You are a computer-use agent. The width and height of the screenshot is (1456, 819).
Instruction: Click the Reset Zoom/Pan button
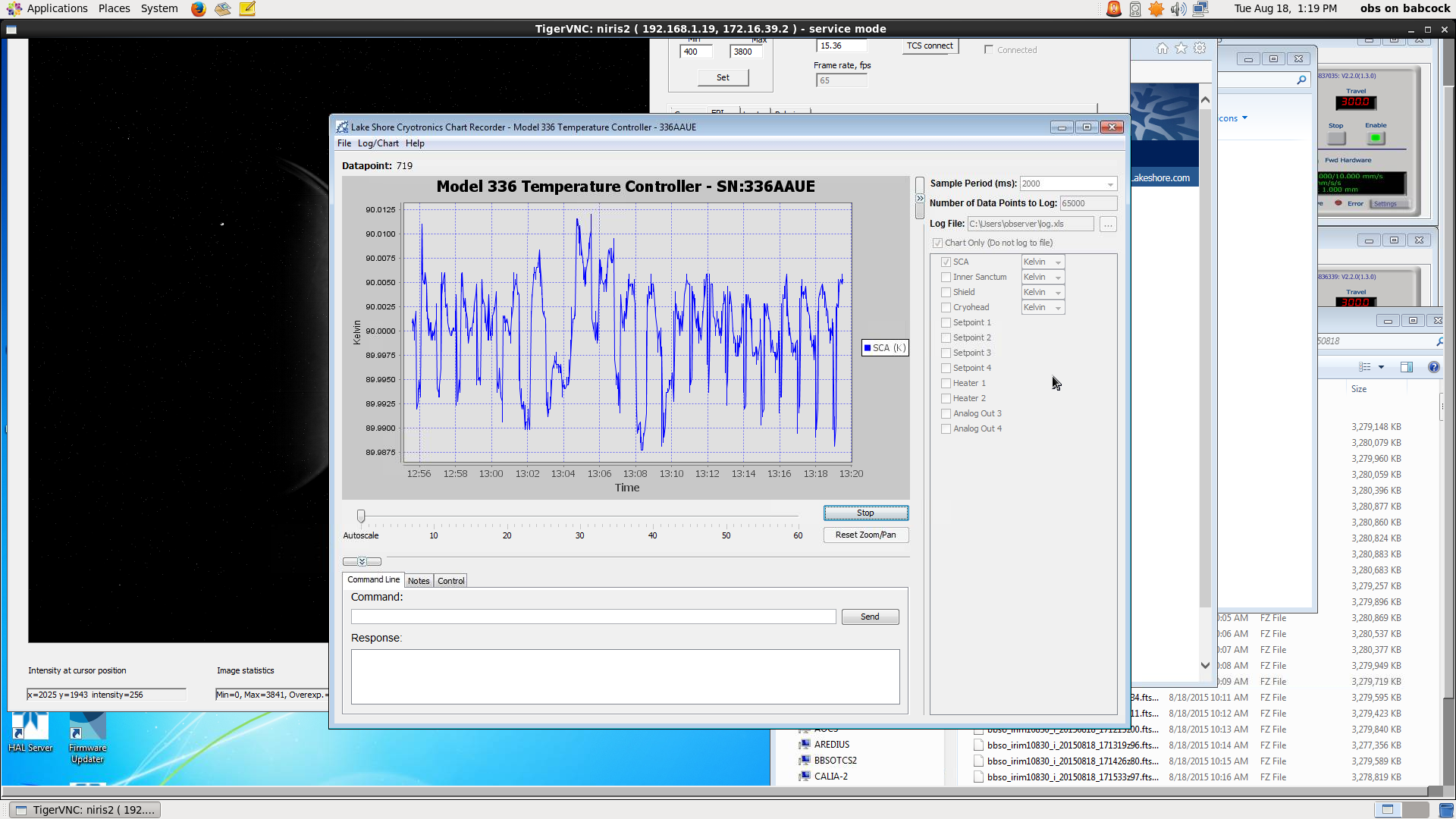pos(866,535)
